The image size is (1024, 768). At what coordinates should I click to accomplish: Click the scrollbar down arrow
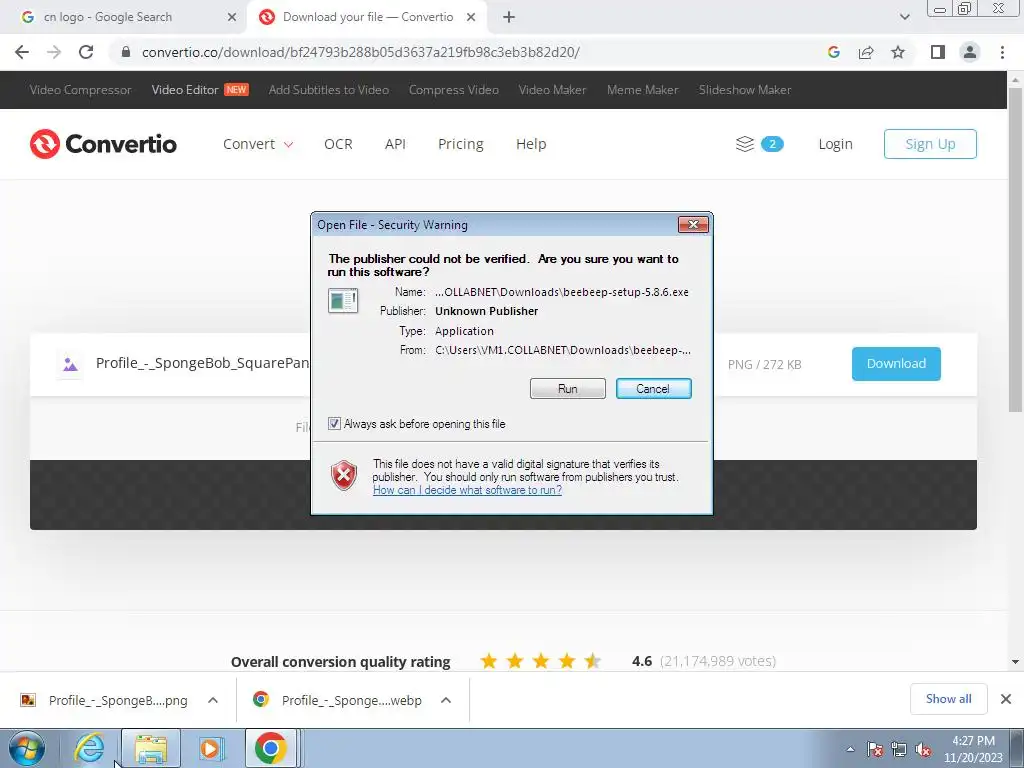click(1015, 662)
